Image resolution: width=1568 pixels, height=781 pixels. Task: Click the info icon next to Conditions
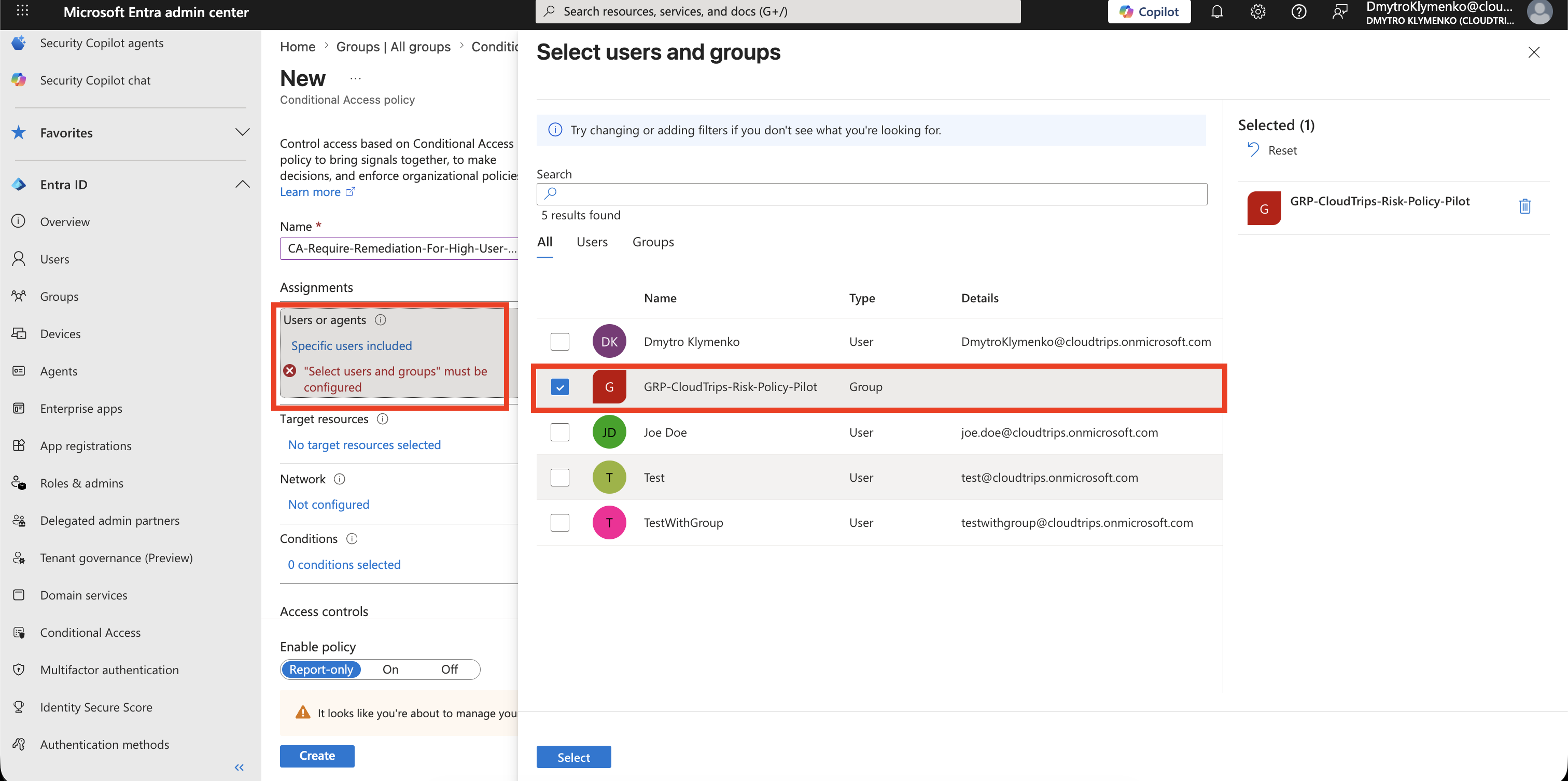tap(352, 539)
